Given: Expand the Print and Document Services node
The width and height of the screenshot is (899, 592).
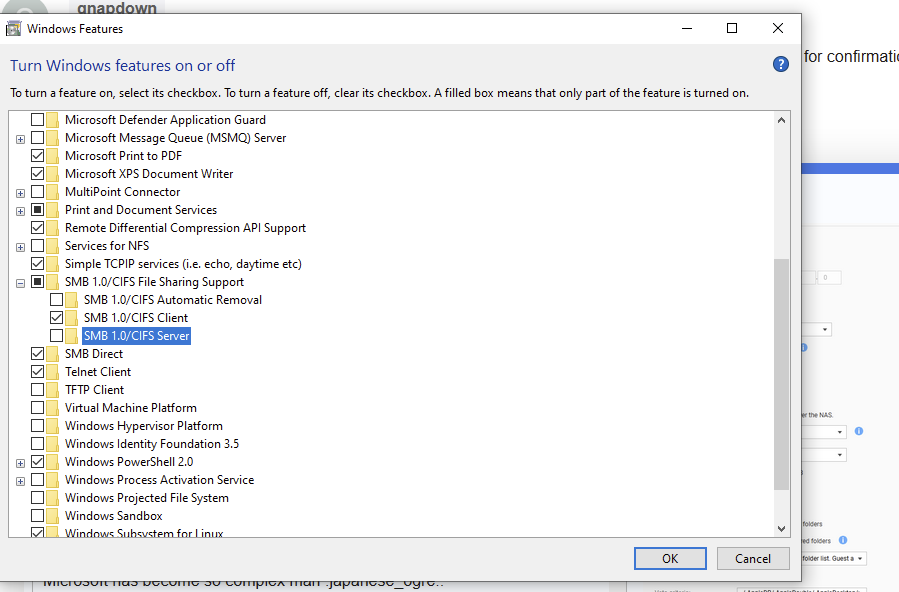Looking at the screenshot, I should click(x=20, y=210).
